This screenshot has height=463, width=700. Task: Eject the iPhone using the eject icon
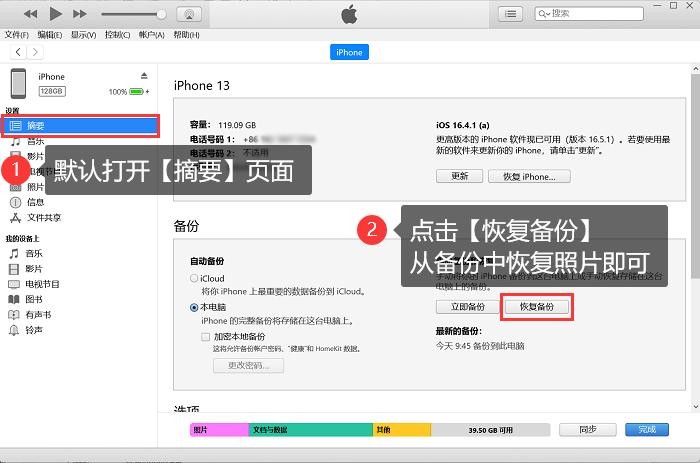coord(144,76)
